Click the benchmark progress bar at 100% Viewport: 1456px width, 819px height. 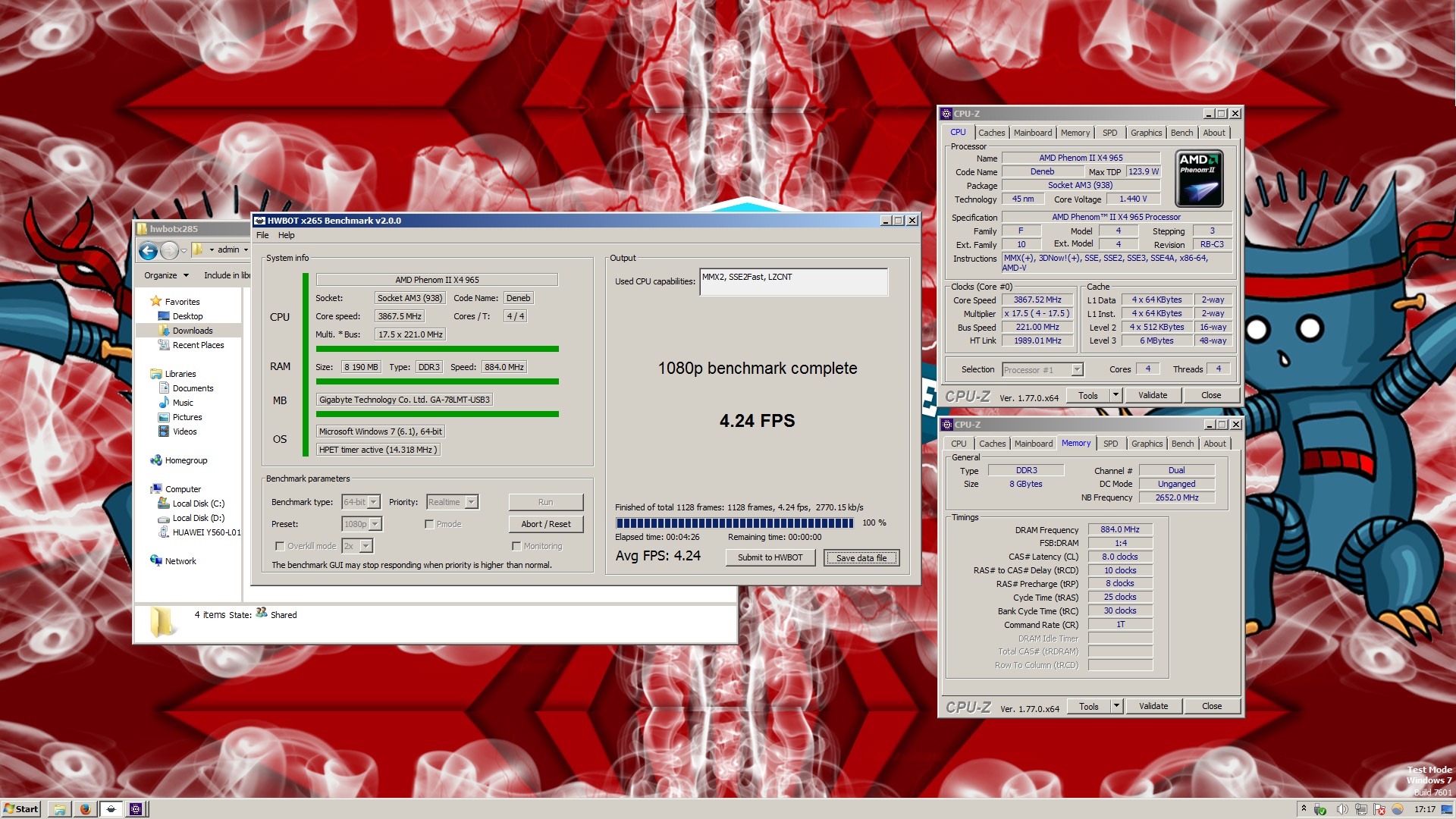click(x=735, y=522)
